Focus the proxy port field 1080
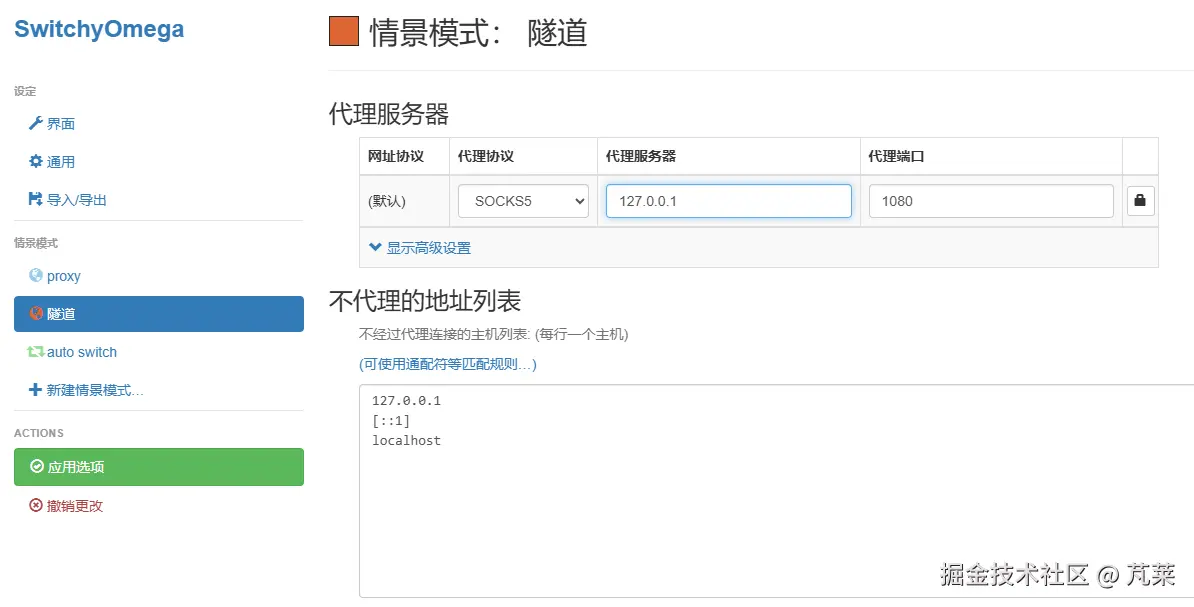 [991, 201]
